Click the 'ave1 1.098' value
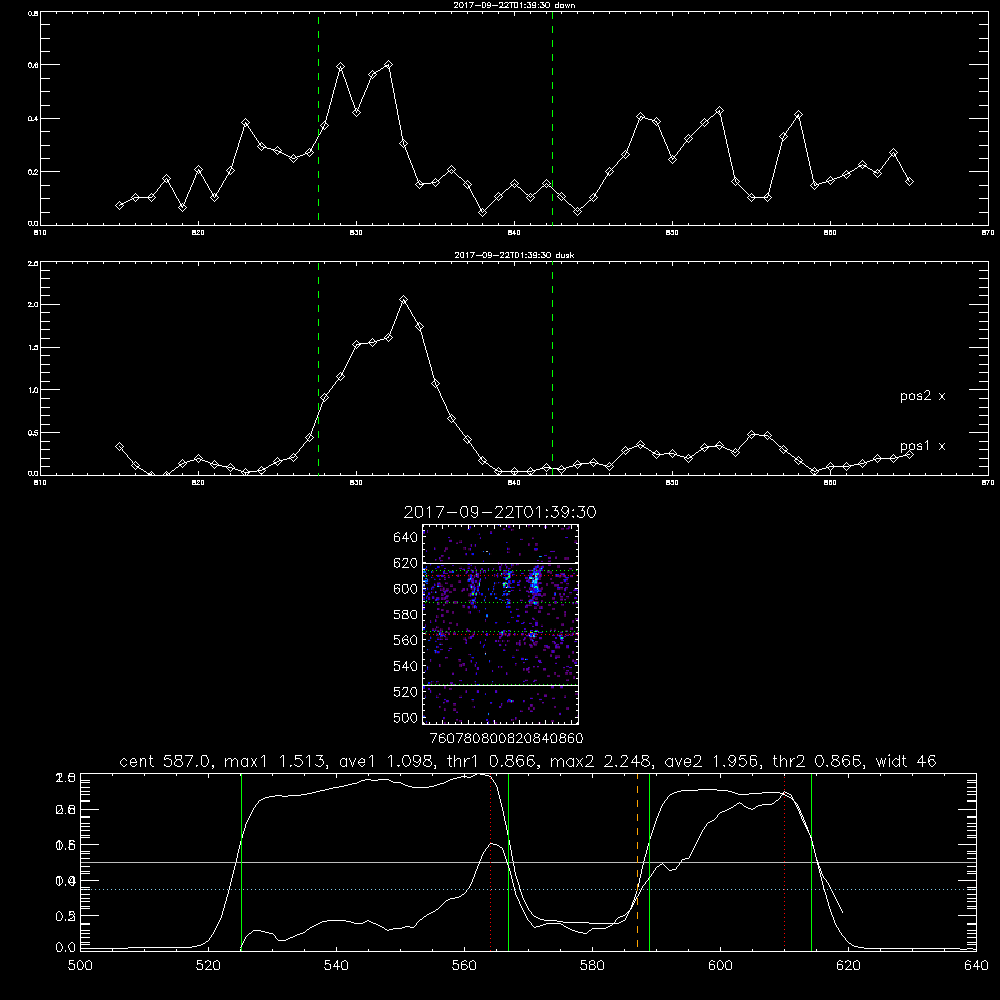This screenshot has width=1000, height=1000. point(388,761)
